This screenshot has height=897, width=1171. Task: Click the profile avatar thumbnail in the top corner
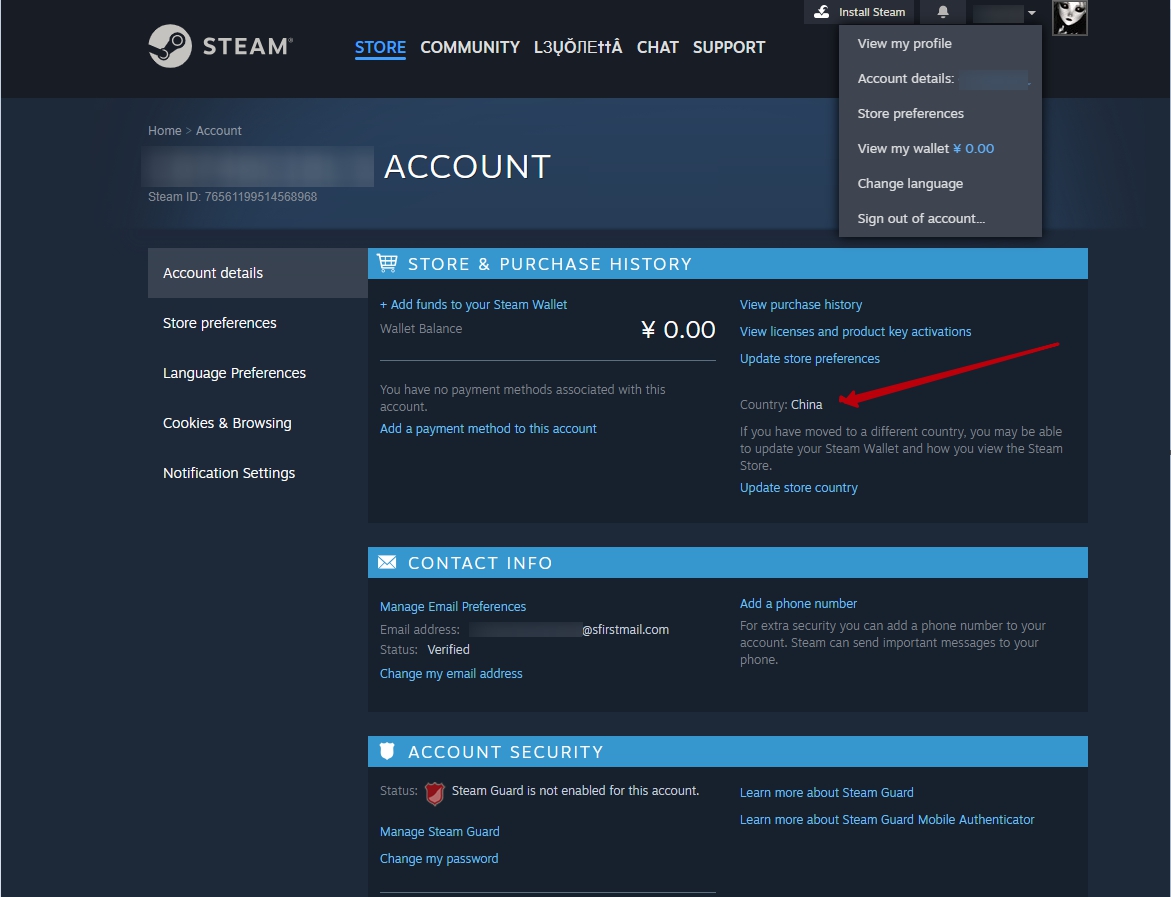pos(1069,17)
